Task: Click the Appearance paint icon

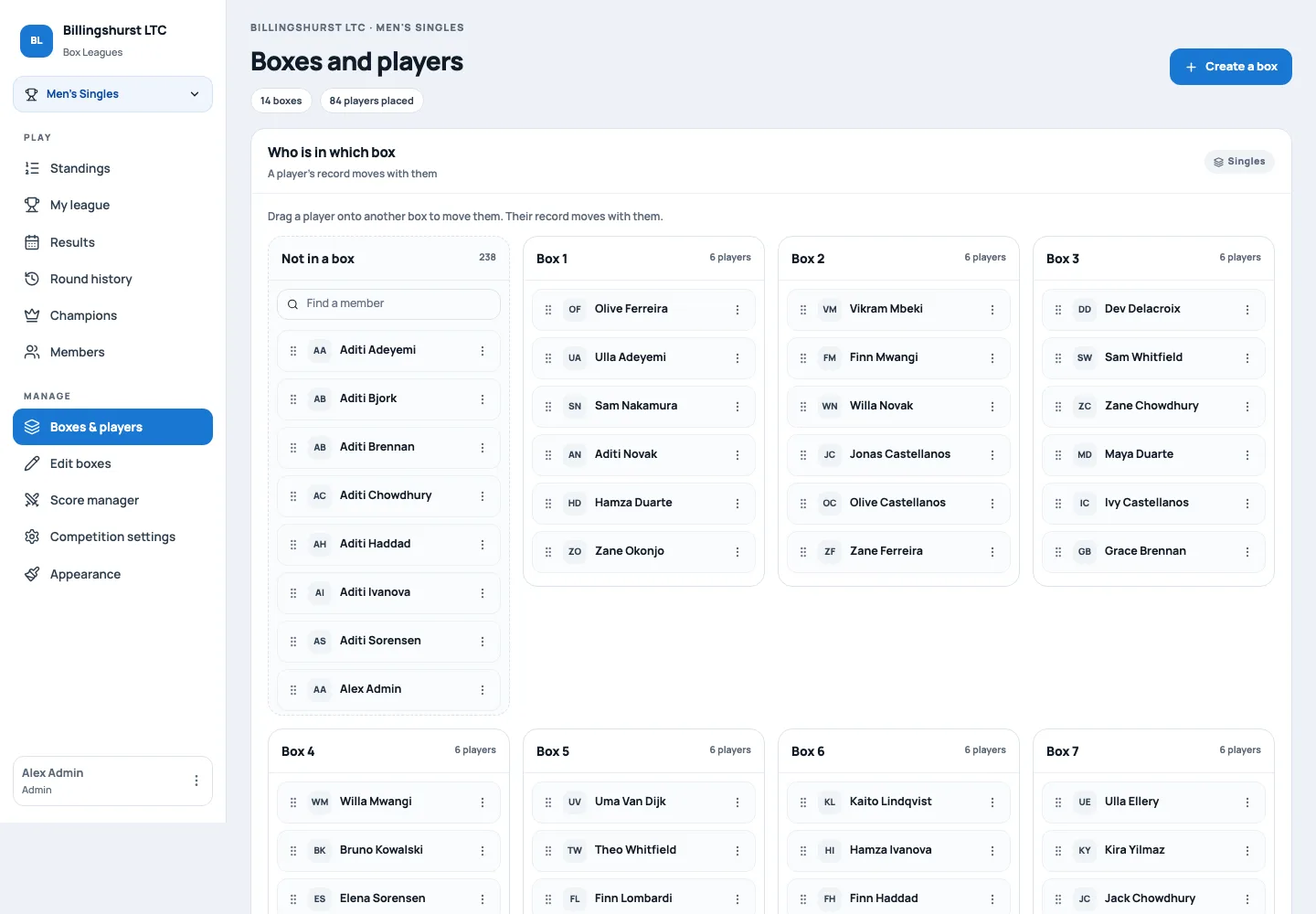Action: (x=32, y=574)
